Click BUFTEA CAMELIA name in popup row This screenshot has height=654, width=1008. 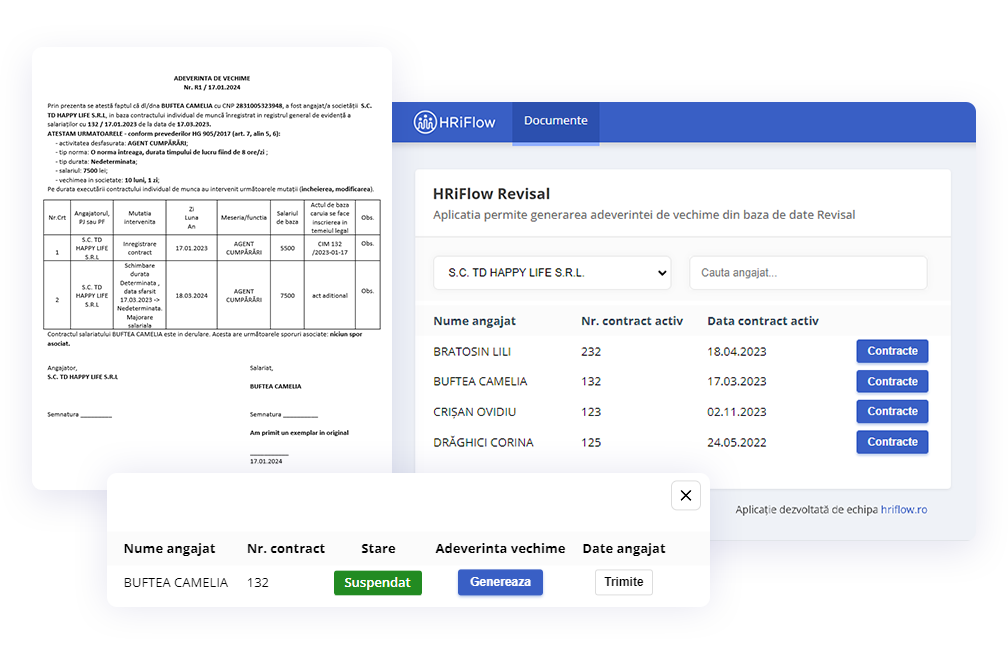(176, 583)
